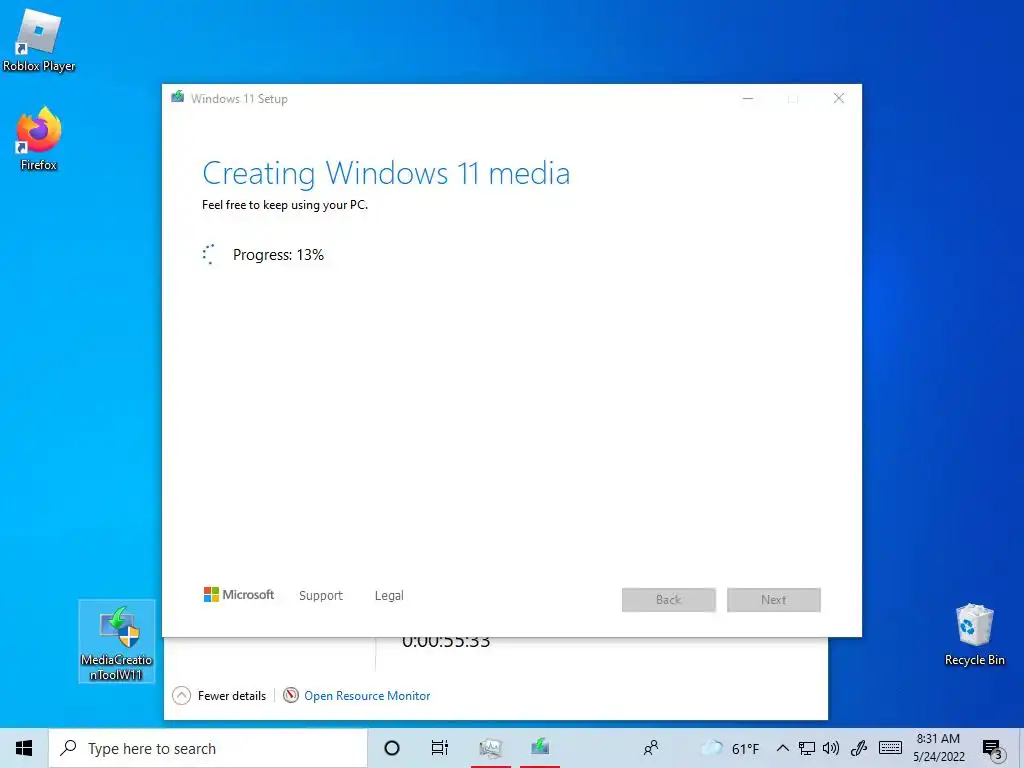Switch to Task Manager taskbar icon
The width and height of the screenshot is (1024, 768).
tap(490, 748)
